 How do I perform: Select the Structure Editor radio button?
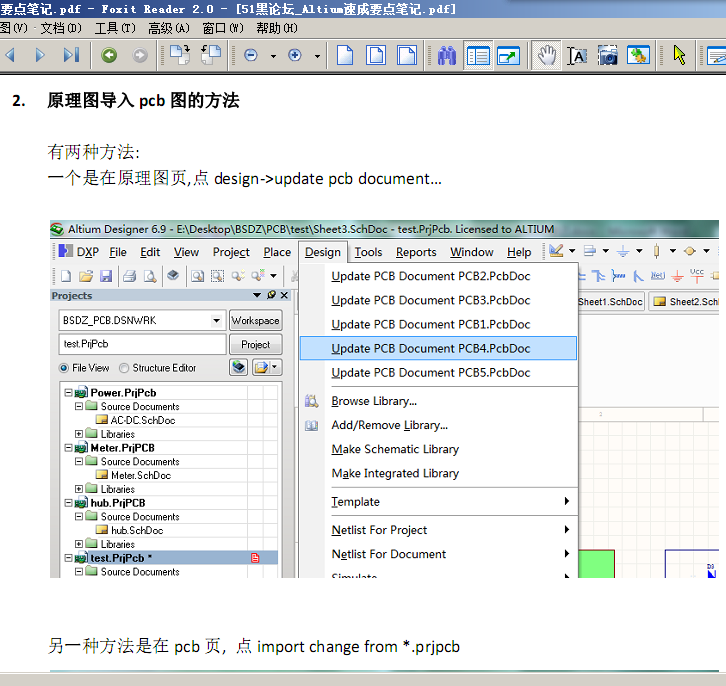124,368
